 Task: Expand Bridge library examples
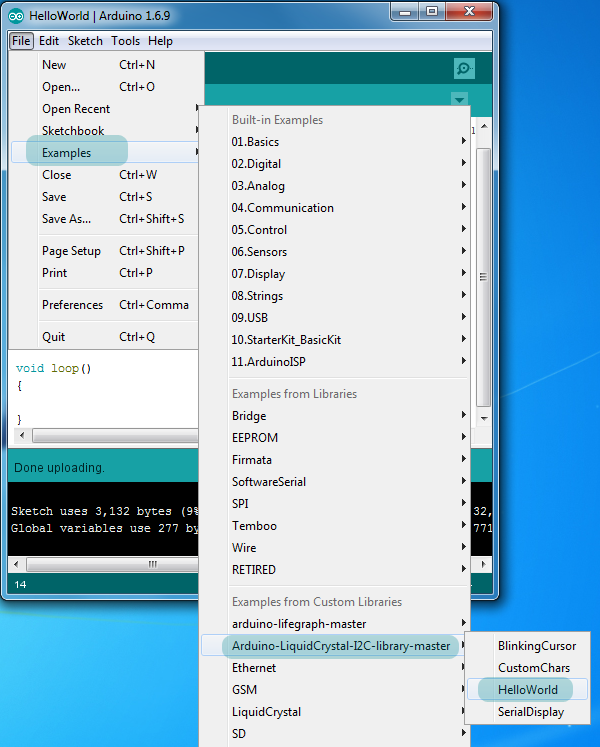pos(335,416)
